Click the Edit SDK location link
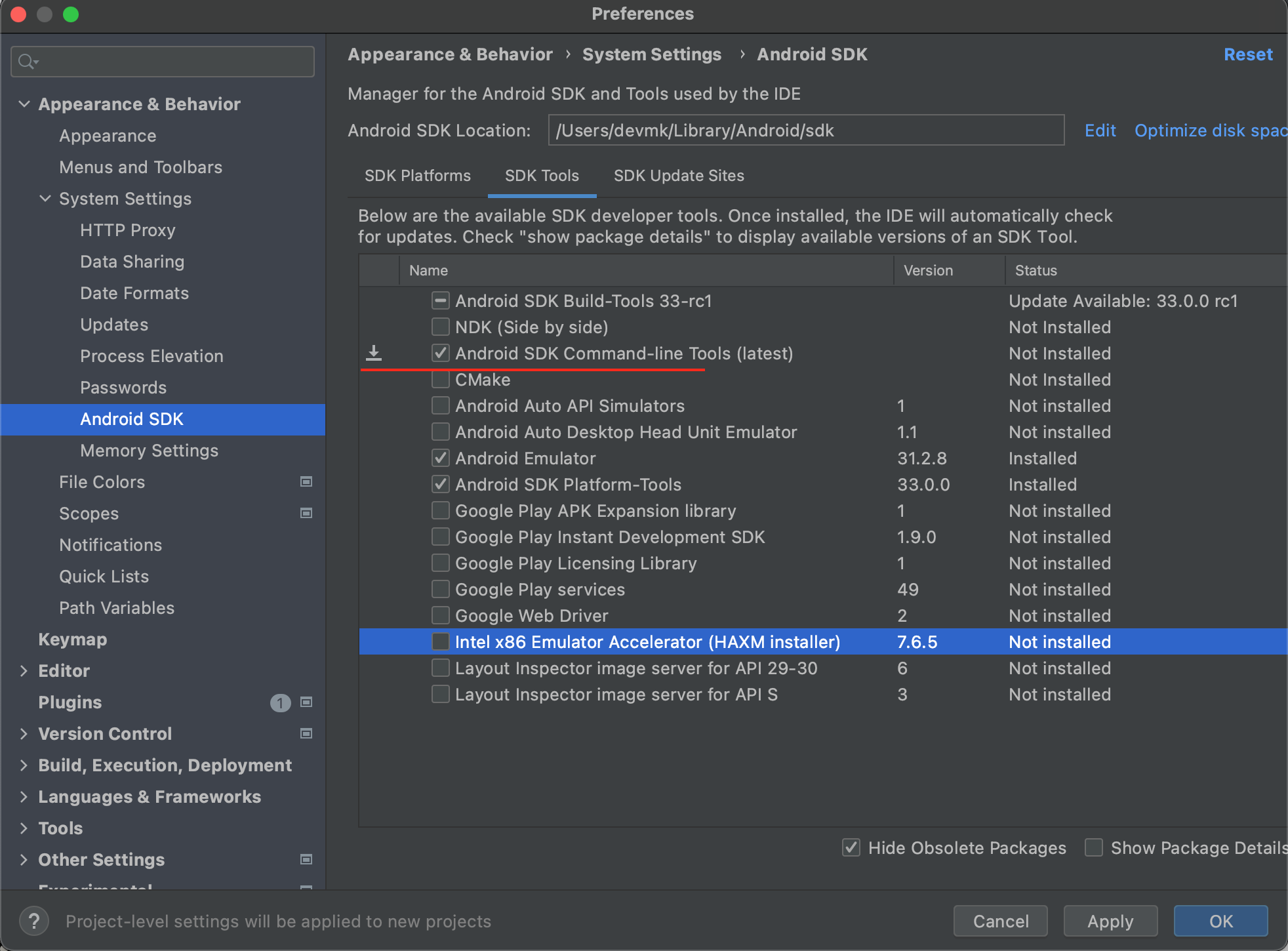The width and height of the screenshot is (1288, 951). point(1100,131)
